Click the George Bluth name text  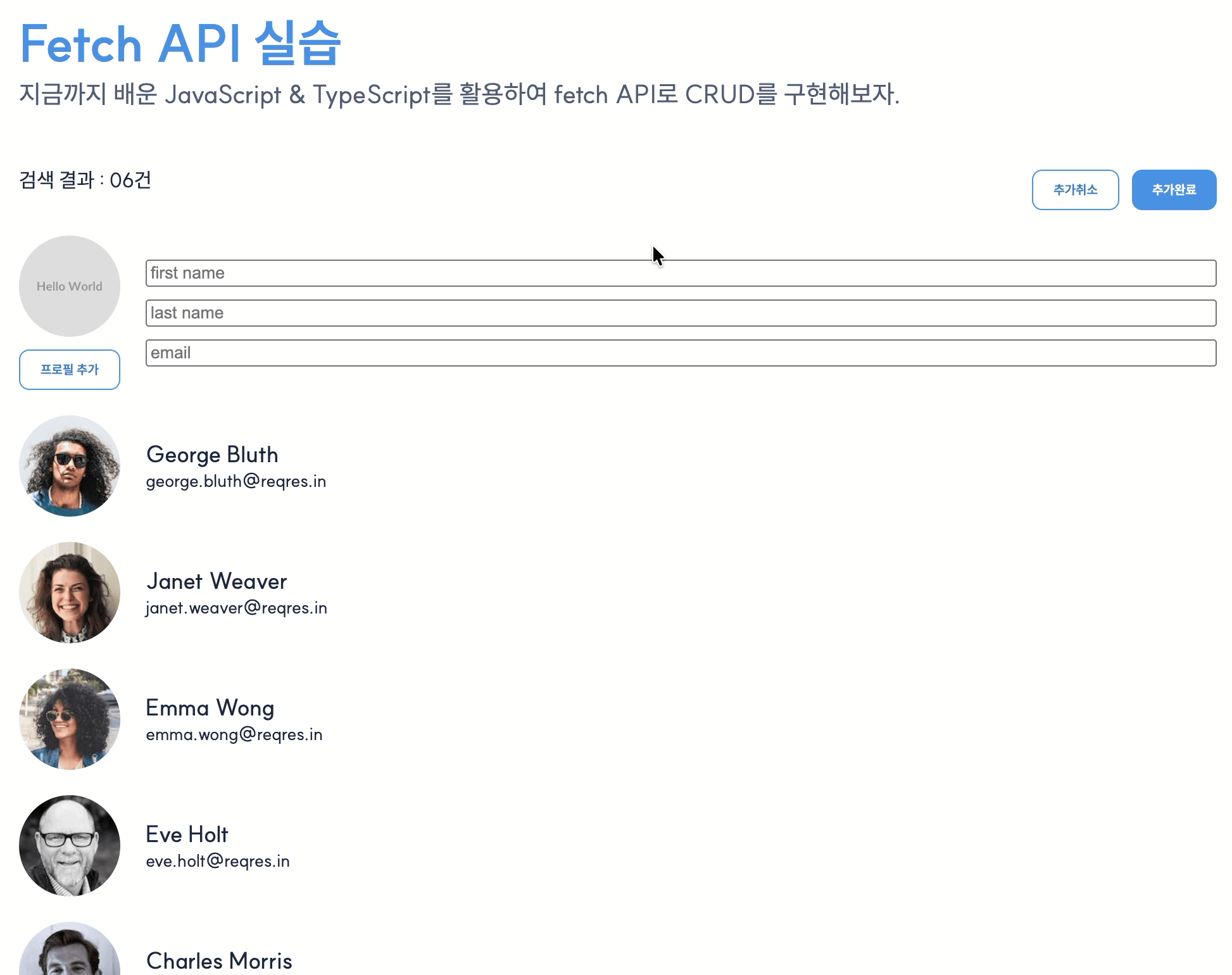(x=212, y=455)
